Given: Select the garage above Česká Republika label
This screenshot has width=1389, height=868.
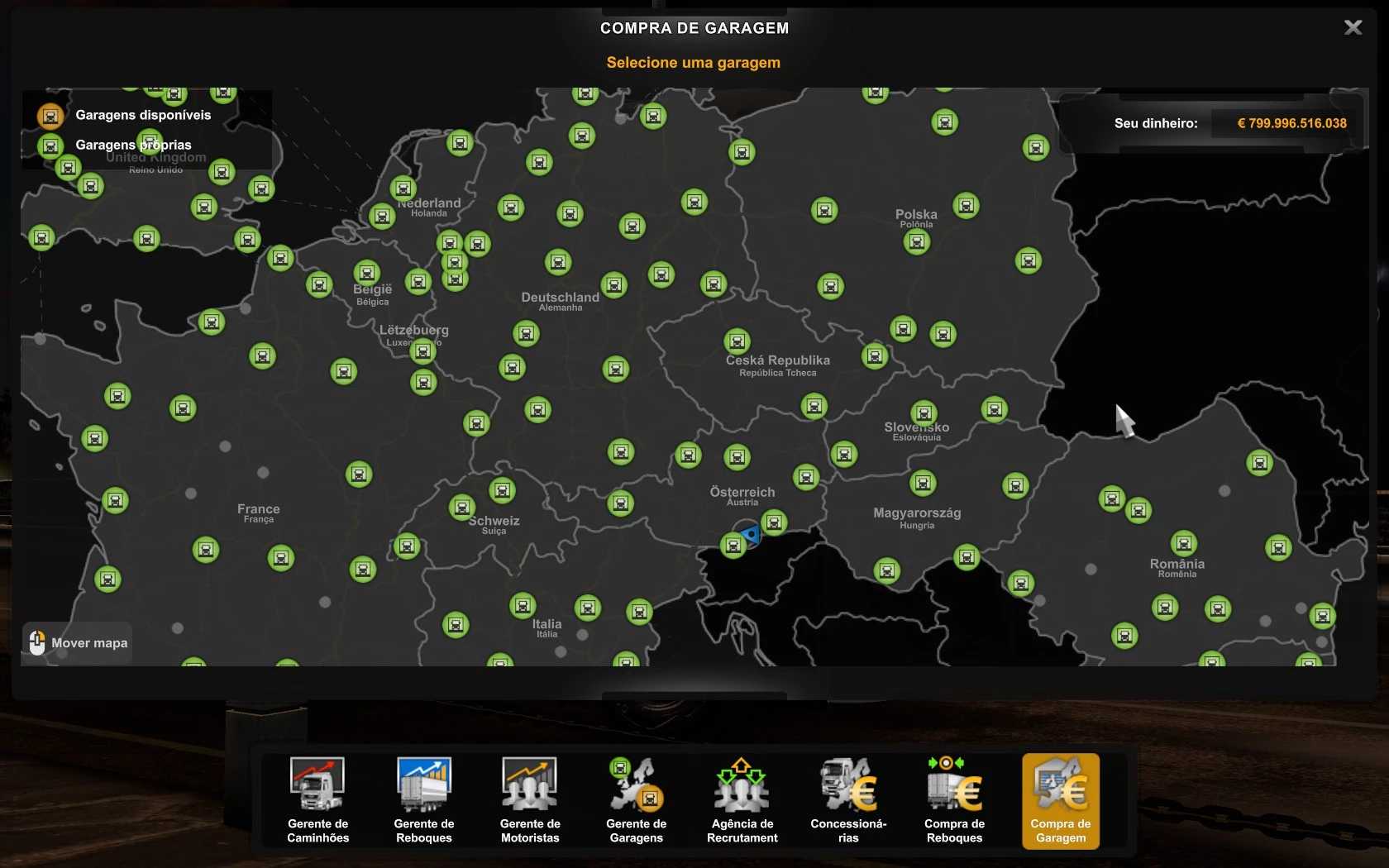Looking at the screenshot, I should point(737,341).
